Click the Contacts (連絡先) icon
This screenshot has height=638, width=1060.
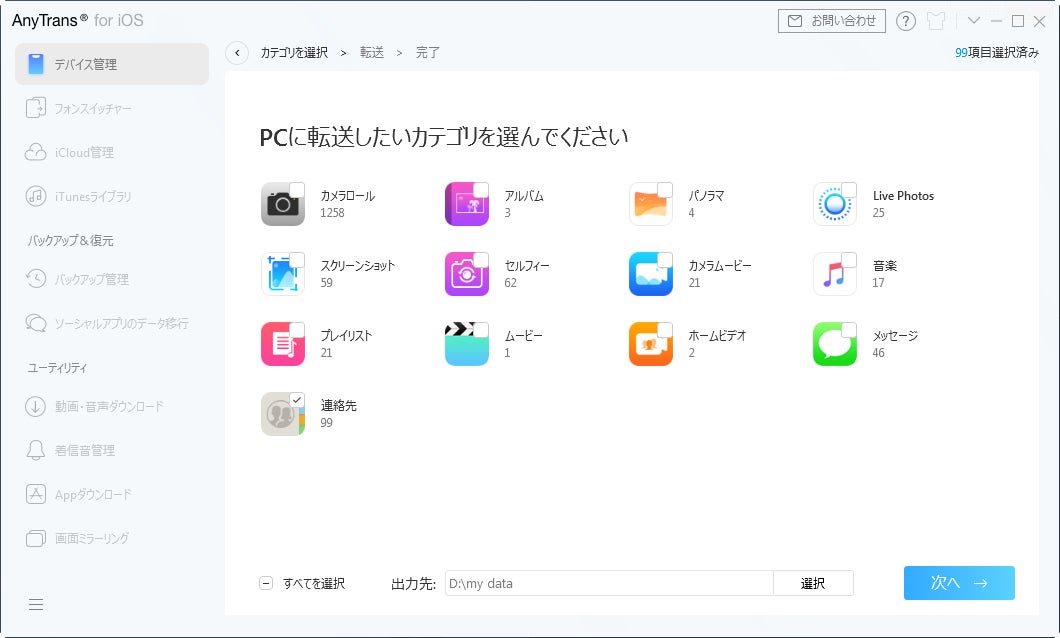[x=283, y=414]
